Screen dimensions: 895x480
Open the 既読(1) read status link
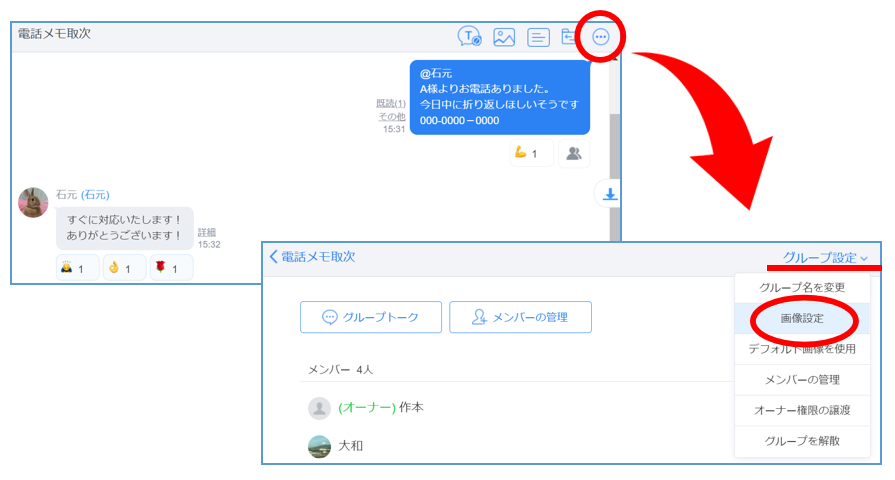390,103
